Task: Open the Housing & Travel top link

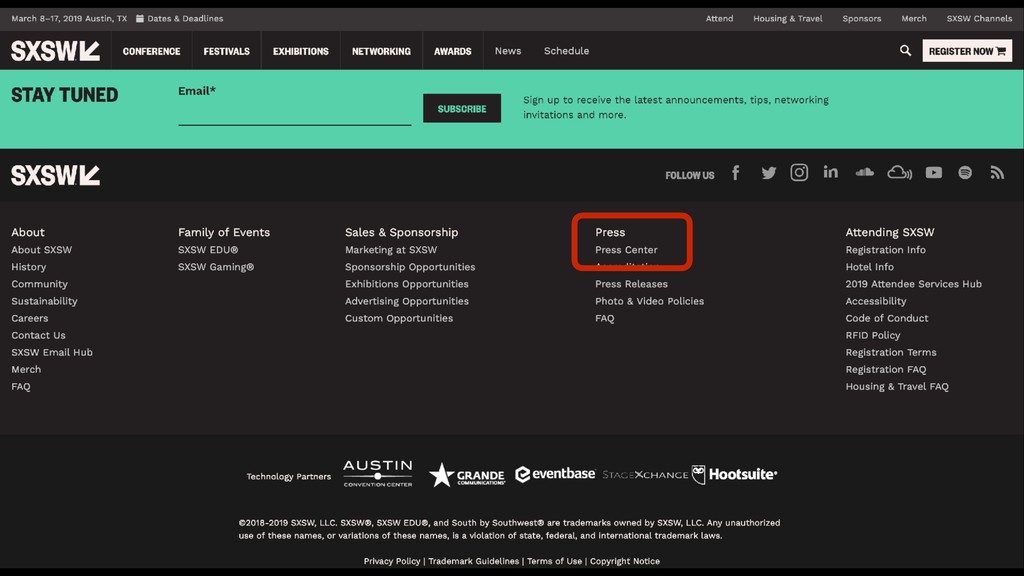Action: (788, 18)
